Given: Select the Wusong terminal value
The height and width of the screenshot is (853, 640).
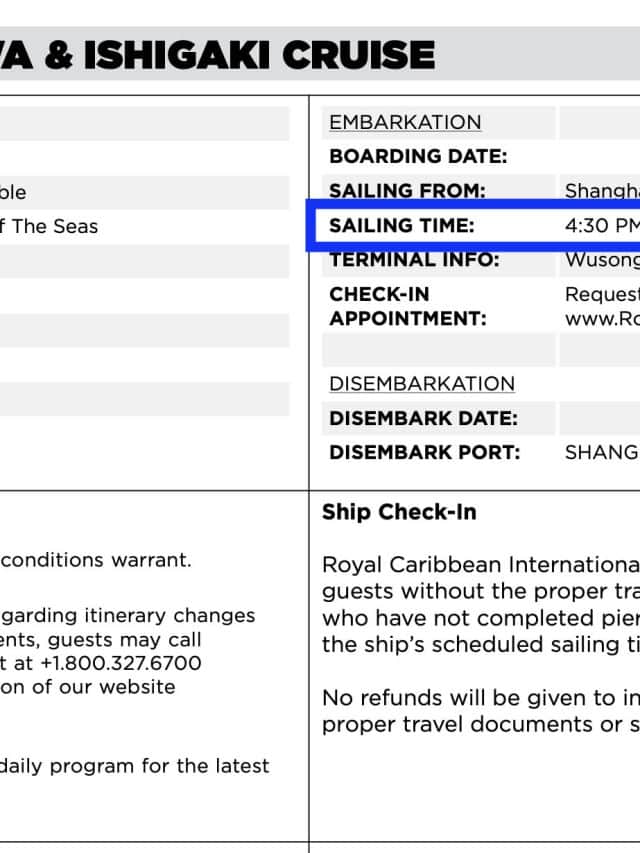Looking at the screenshot, I should pyautogui.click(x=602, y=260).
